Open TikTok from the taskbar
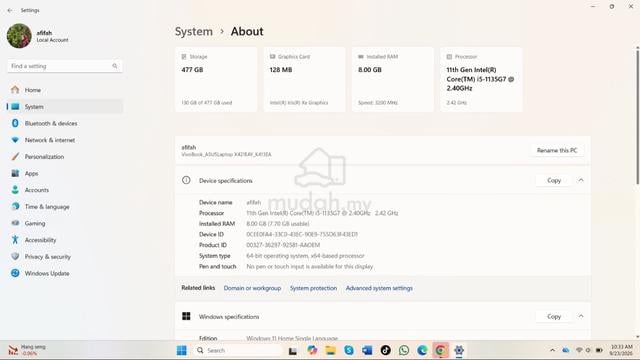 tap(385, 350)
